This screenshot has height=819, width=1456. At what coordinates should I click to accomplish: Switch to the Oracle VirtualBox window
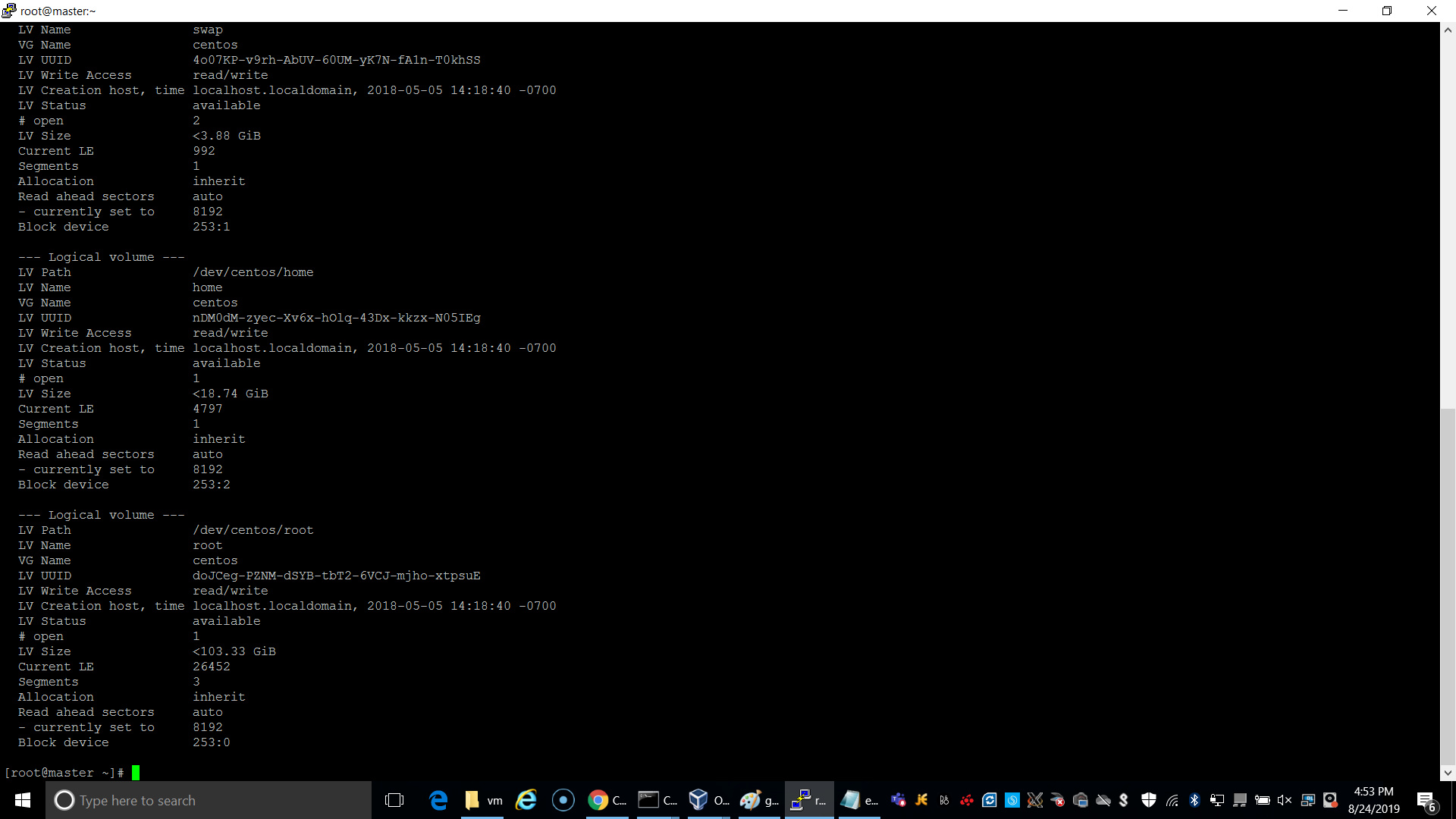tap(708, 800)
